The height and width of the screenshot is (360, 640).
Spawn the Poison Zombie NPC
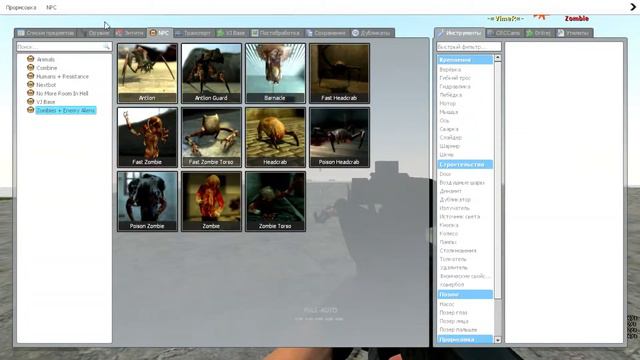[147, 201]
